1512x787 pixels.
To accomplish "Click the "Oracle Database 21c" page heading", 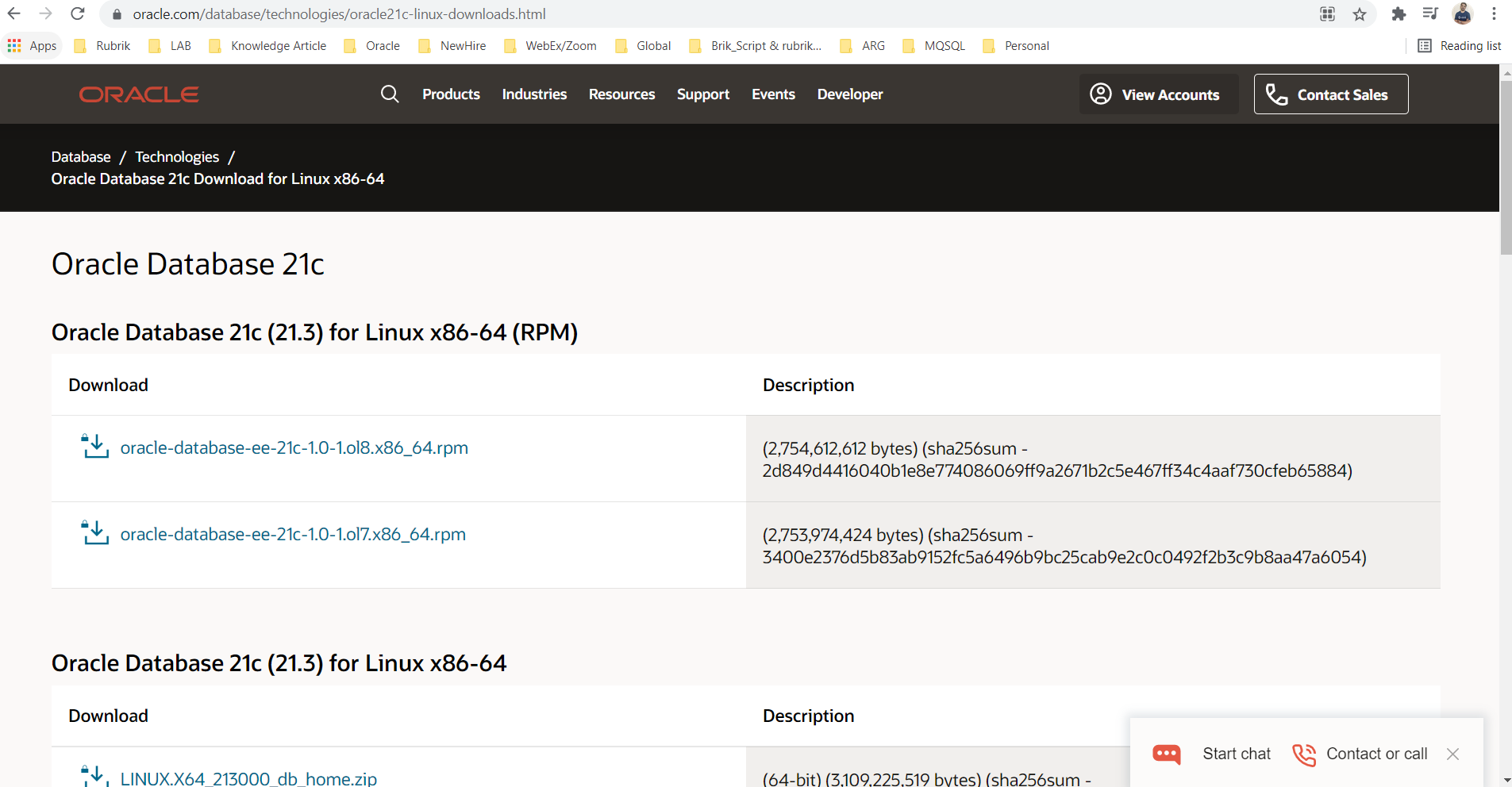I will coord(188,264).
